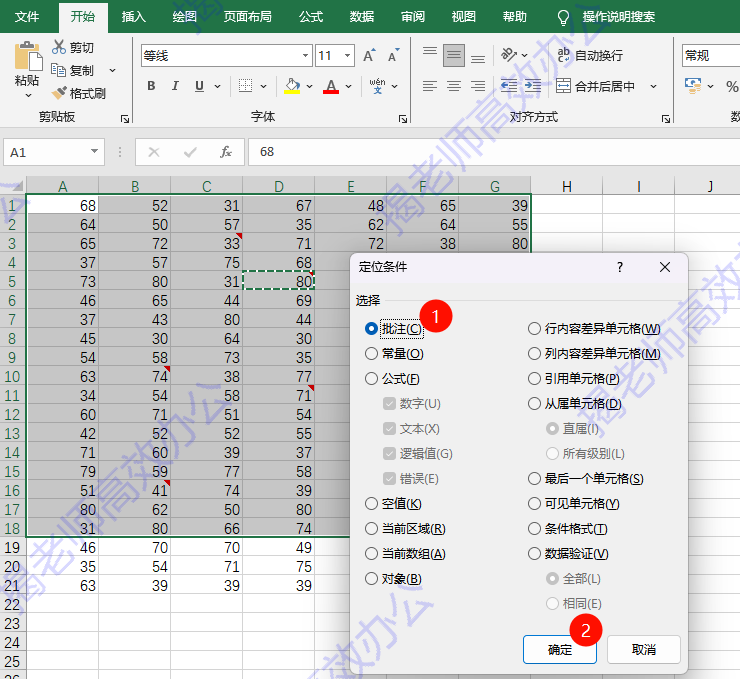Increase indent icon

click(533, 86)
